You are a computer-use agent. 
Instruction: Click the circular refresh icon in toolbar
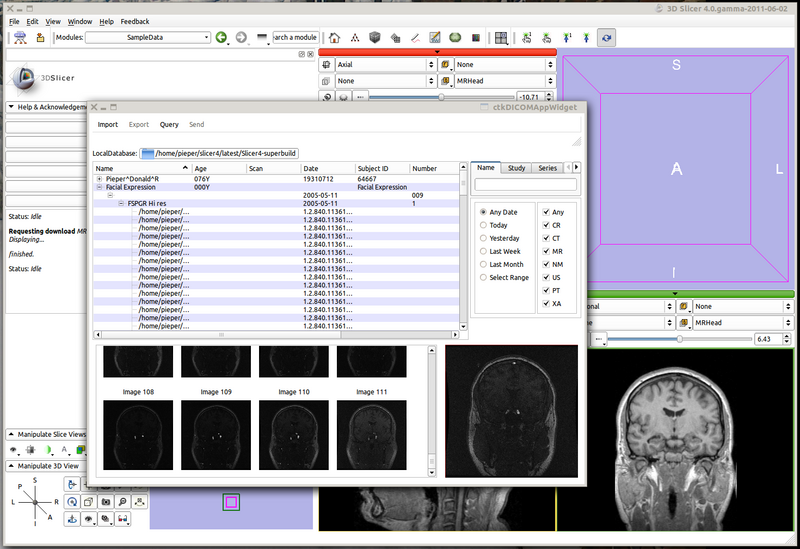pyautogui.click(x=606, y=38)
